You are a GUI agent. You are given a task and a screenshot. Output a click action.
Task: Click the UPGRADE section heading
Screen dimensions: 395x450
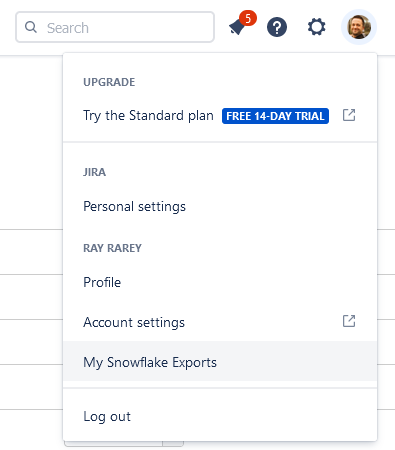[109, 82]
